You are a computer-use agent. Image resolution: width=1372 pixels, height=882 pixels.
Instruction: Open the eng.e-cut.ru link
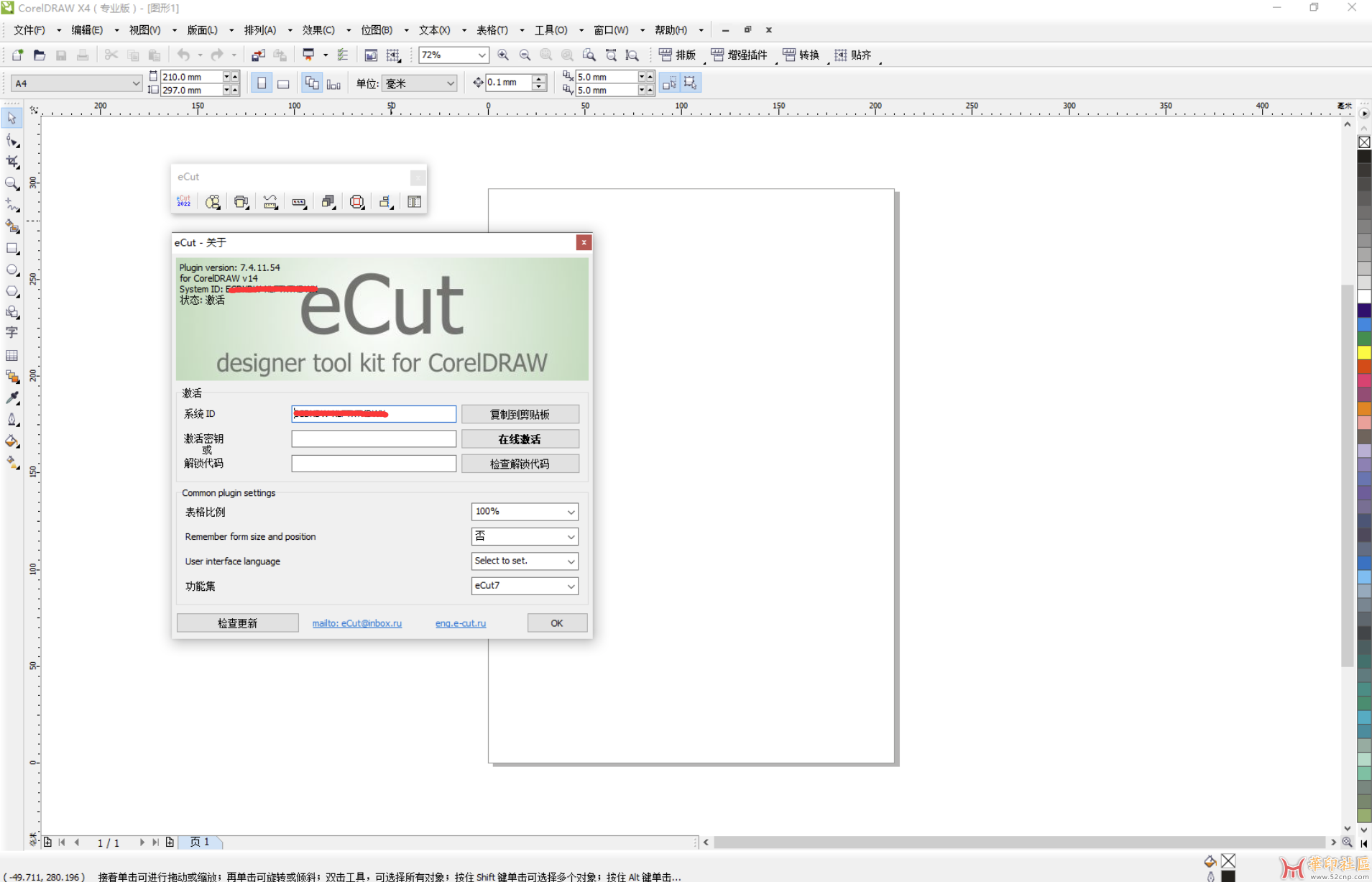tap(460, 623)
